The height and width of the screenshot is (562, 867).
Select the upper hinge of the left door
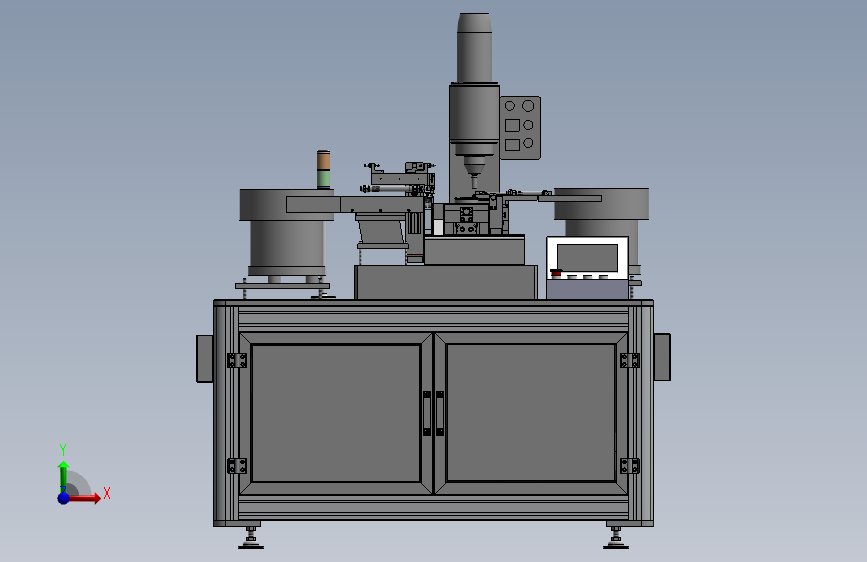(x=237, y=360)
